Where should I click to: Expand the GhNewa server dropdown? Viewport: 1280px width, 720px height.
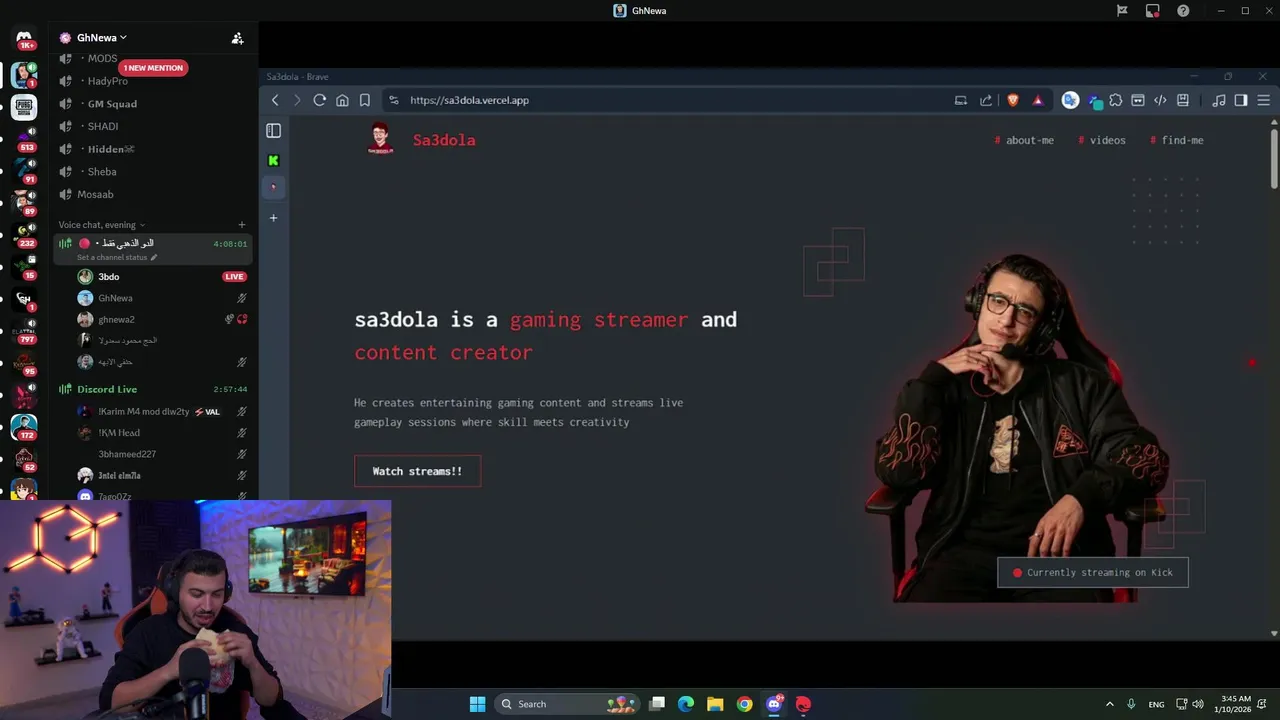click(102, 38)
